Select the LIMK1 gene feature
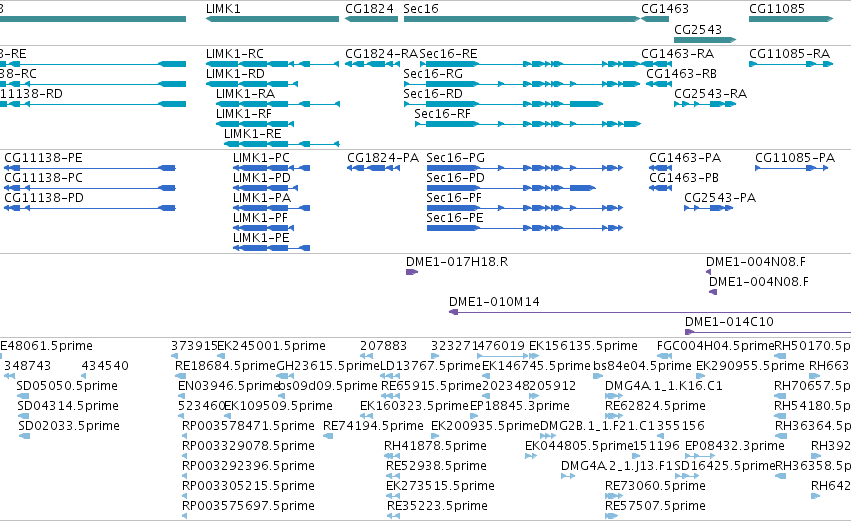The height and width of the screenshot is (521, 851). [272, 19]
